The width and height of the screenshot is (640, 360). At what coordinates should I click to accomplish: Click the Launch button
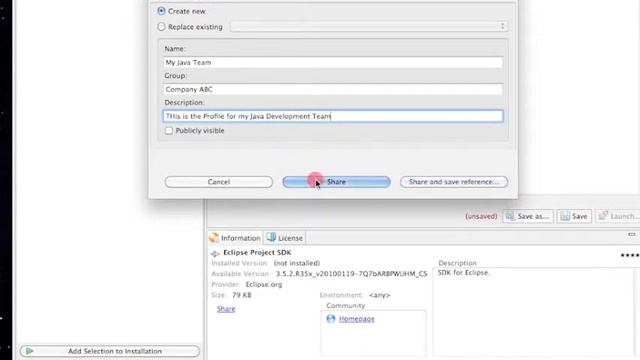(618, 216)
